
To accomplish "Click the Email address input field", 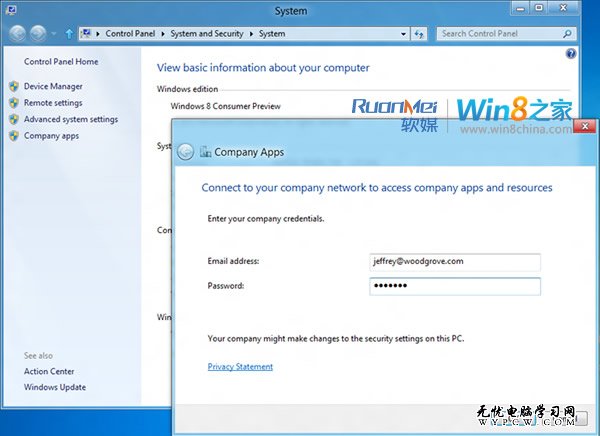I will click(455, 262).
